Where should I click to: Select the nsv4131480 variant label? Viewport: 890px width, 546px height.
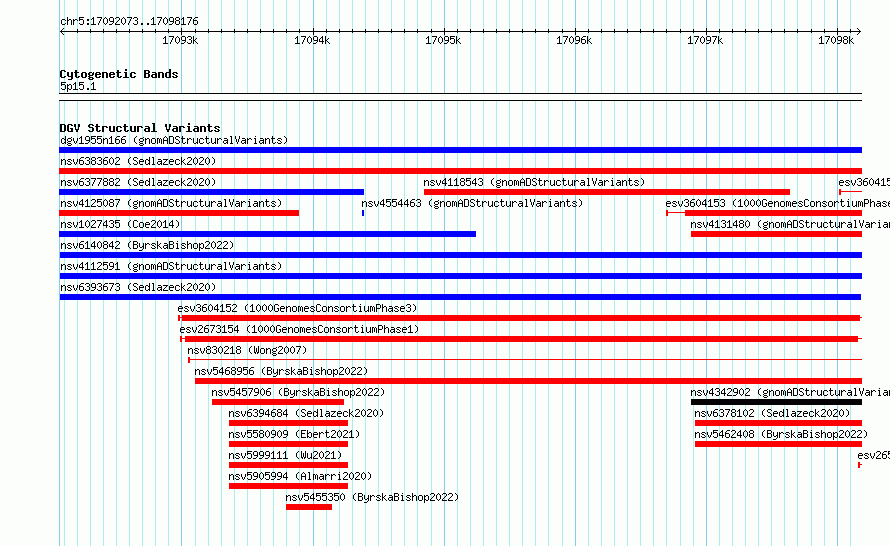[790, 224]
